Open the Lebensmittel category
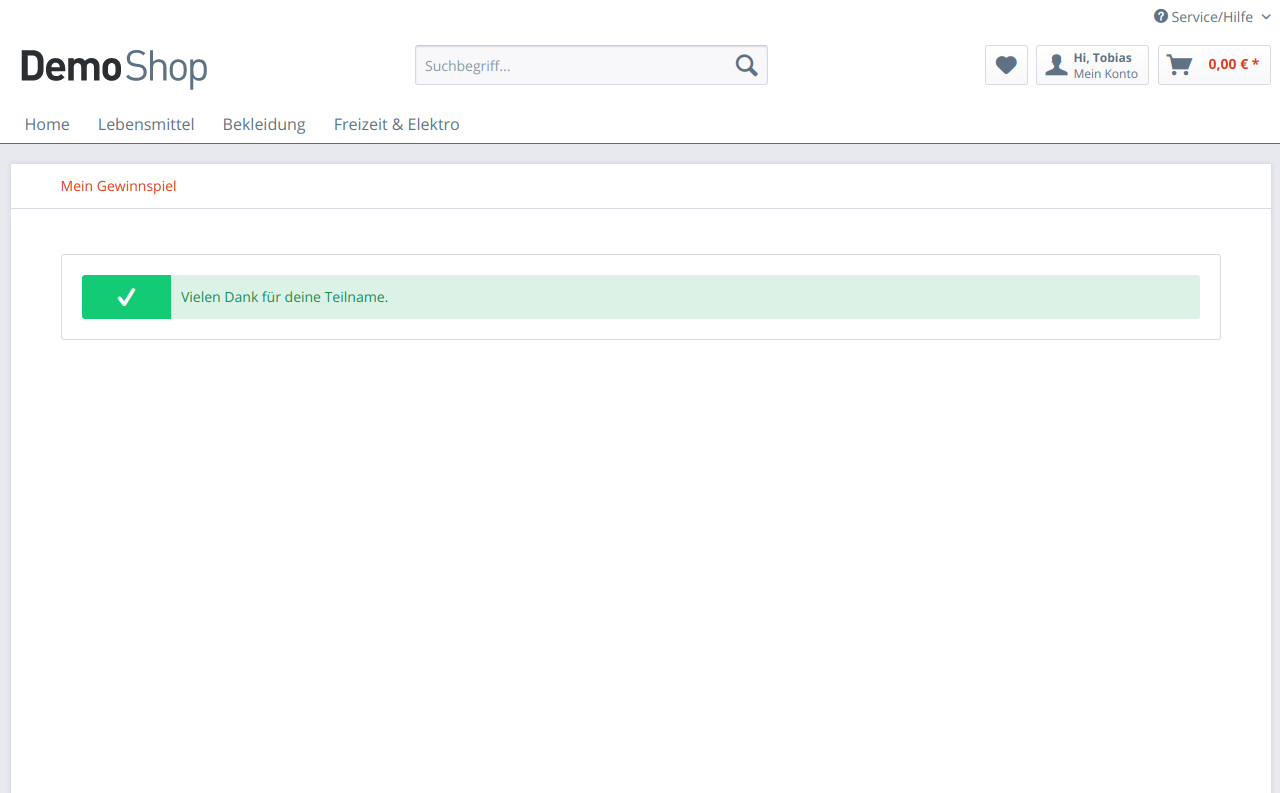 (146, 124)
